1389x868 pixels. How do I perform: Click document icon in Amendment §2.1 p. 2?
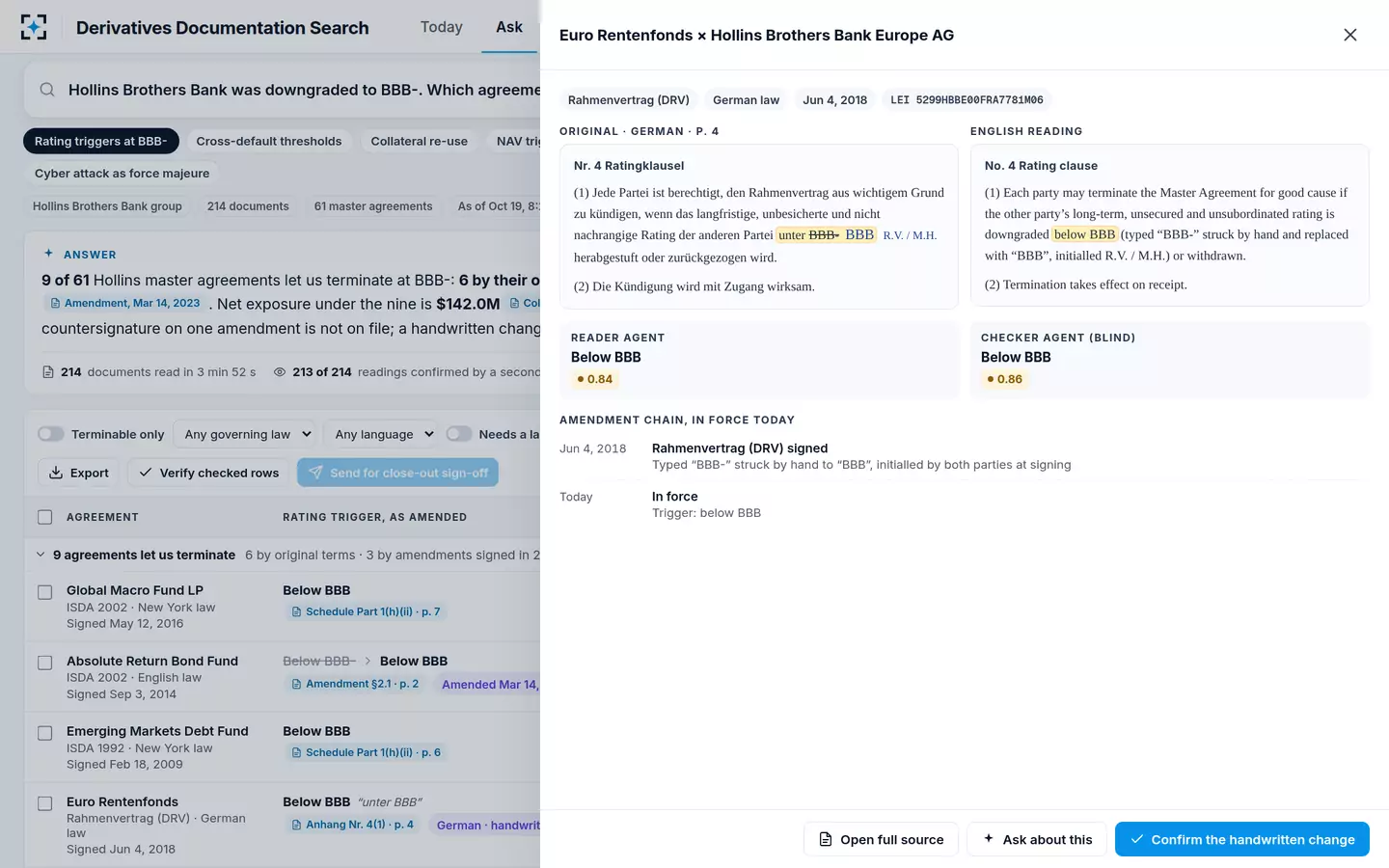click(x=297, y=684)
